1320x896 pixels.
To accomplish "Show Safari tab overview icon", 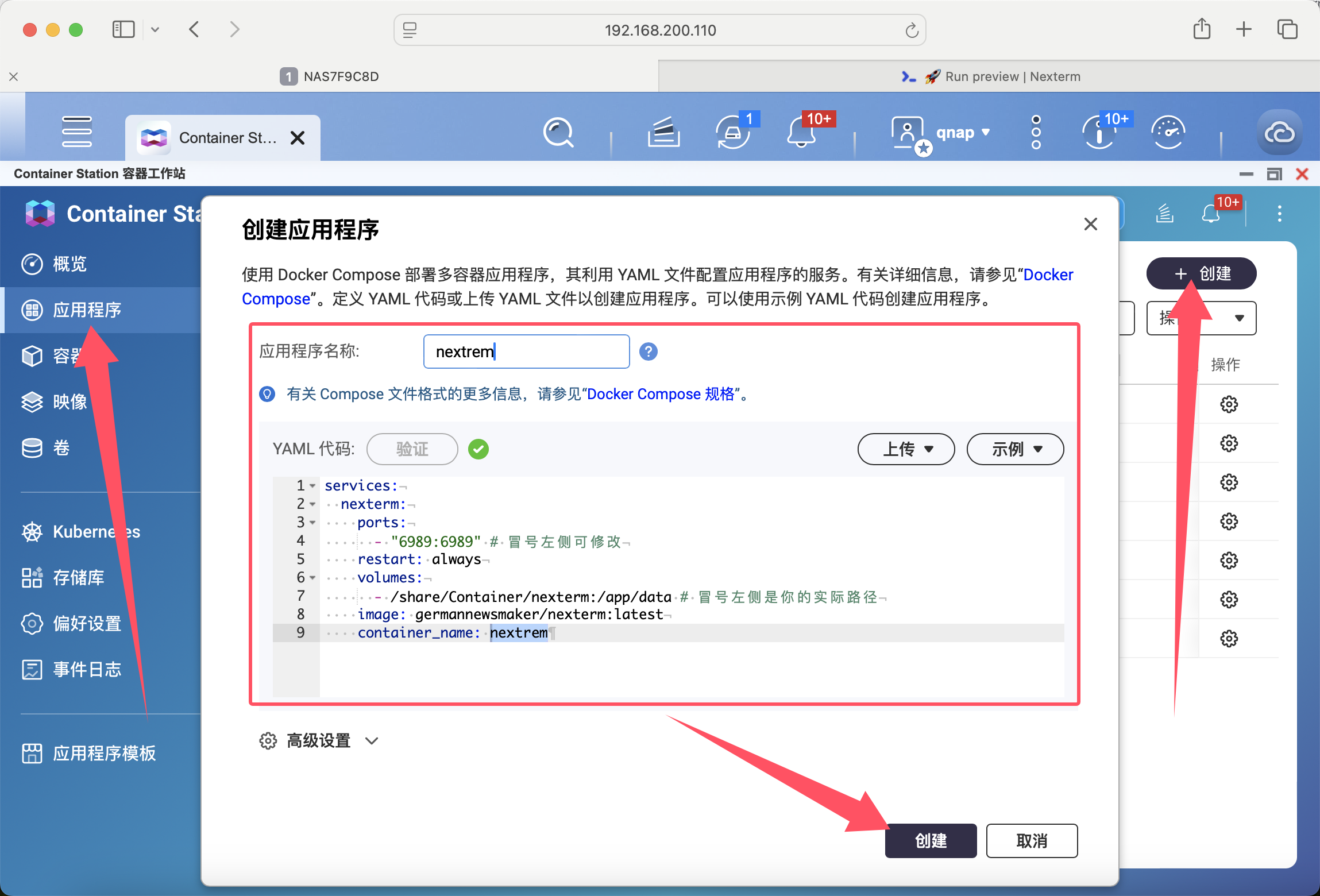I will (x=1287, y=29).
